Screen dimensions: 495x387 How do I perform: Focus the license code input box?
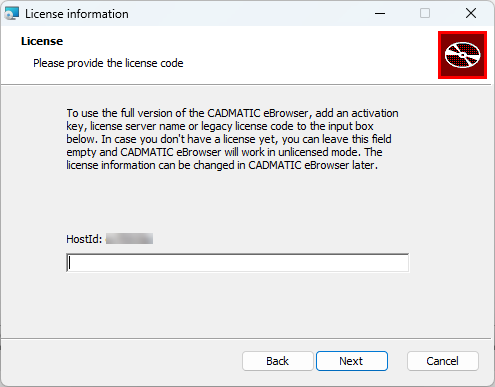[x=238, y=263]
